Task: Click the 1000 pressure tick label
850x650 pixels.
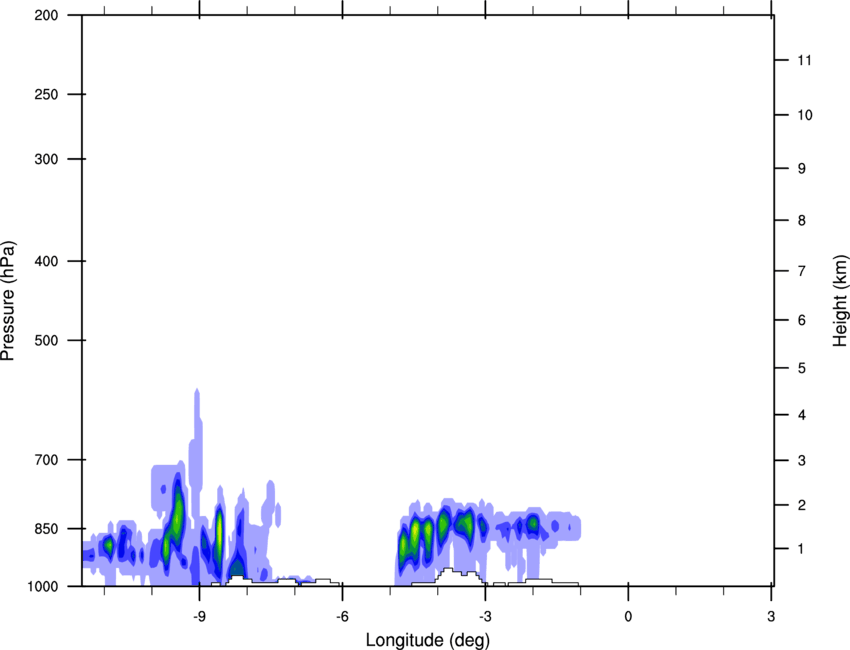Action: point(42,586)
